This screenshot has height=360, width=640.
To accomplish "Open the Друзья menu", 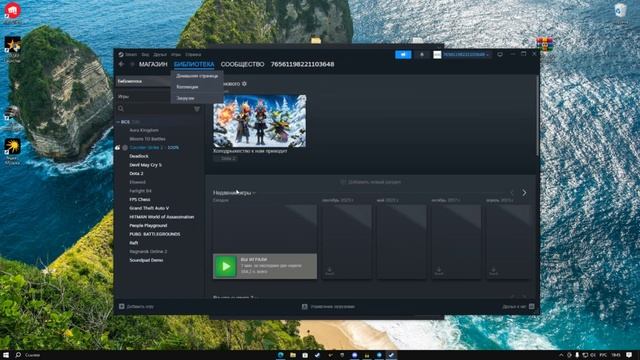I will pyautogui.click(x=160, y=54).
